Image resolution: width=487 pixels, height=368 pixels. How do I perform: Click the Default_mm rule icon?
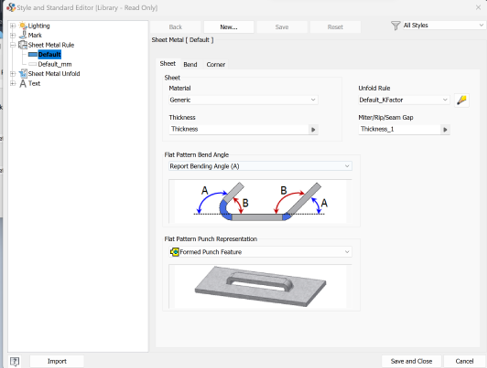click(x=33, y=64)
